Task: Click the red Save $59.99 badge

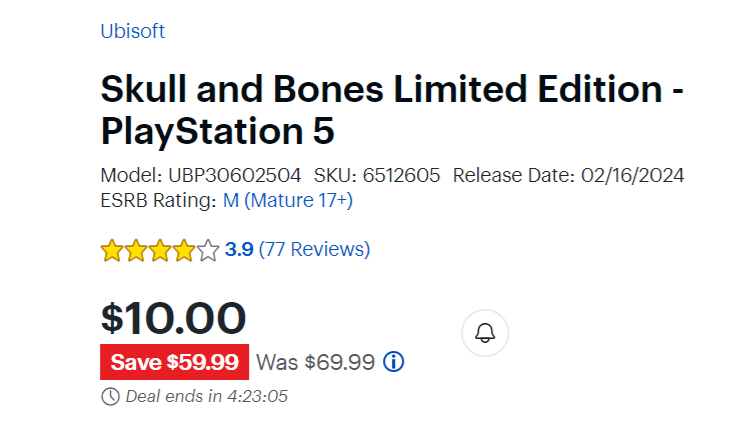Action: pyautogui.click(x=174, y=361)
